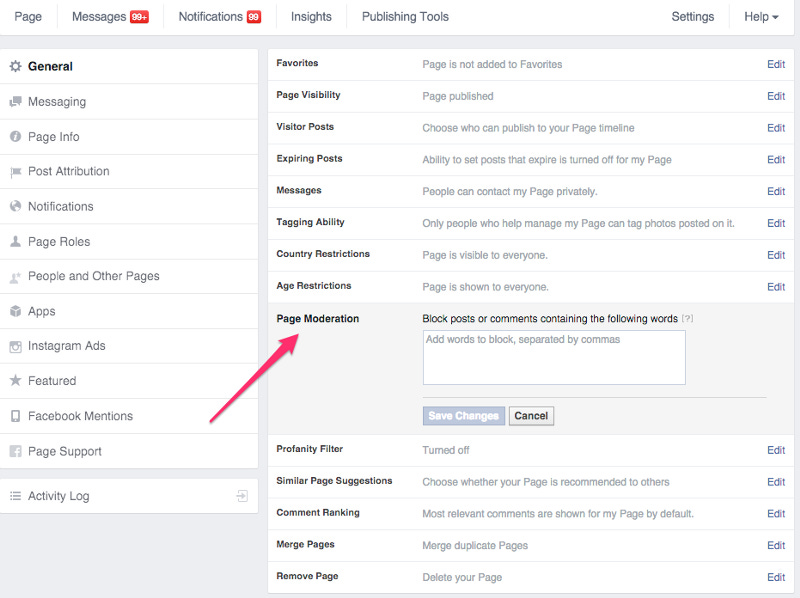
Task: Switch to the Insights tab
Action: pos(311,17)
